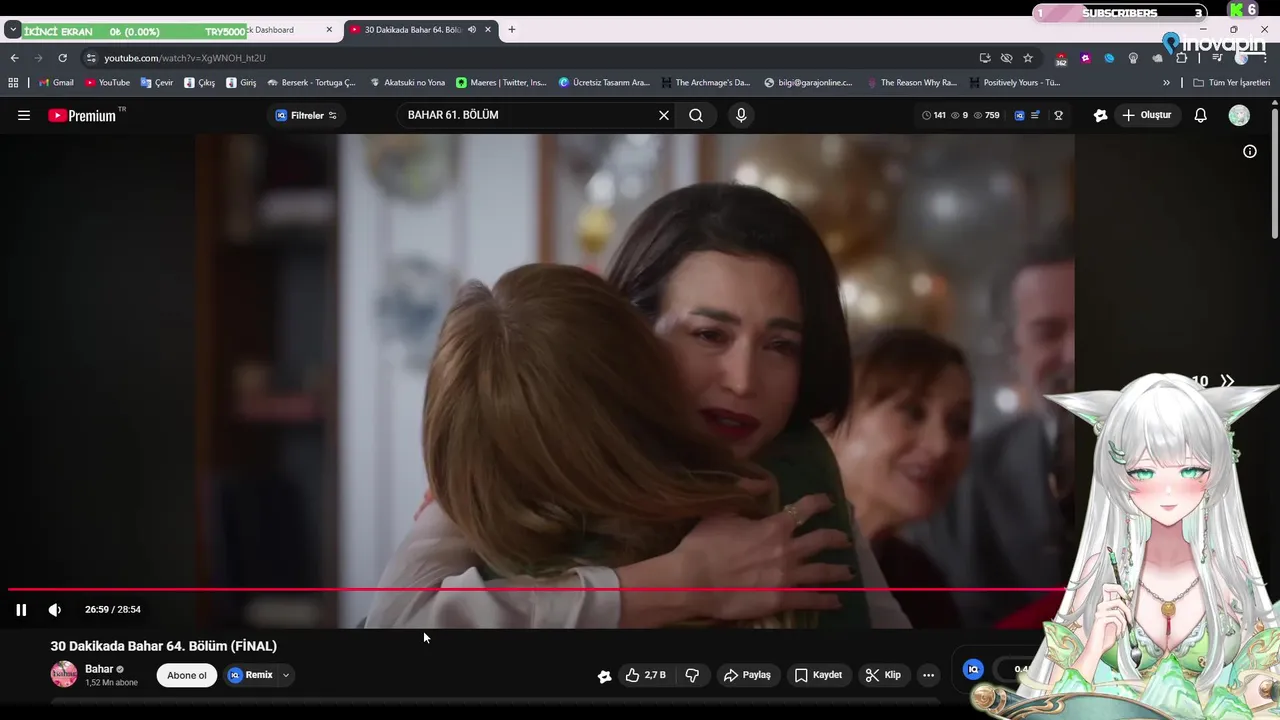Like the video, 2,7 B thumbs-up
The height and width of the screenshot is (720, 1280).
[646, 675]
